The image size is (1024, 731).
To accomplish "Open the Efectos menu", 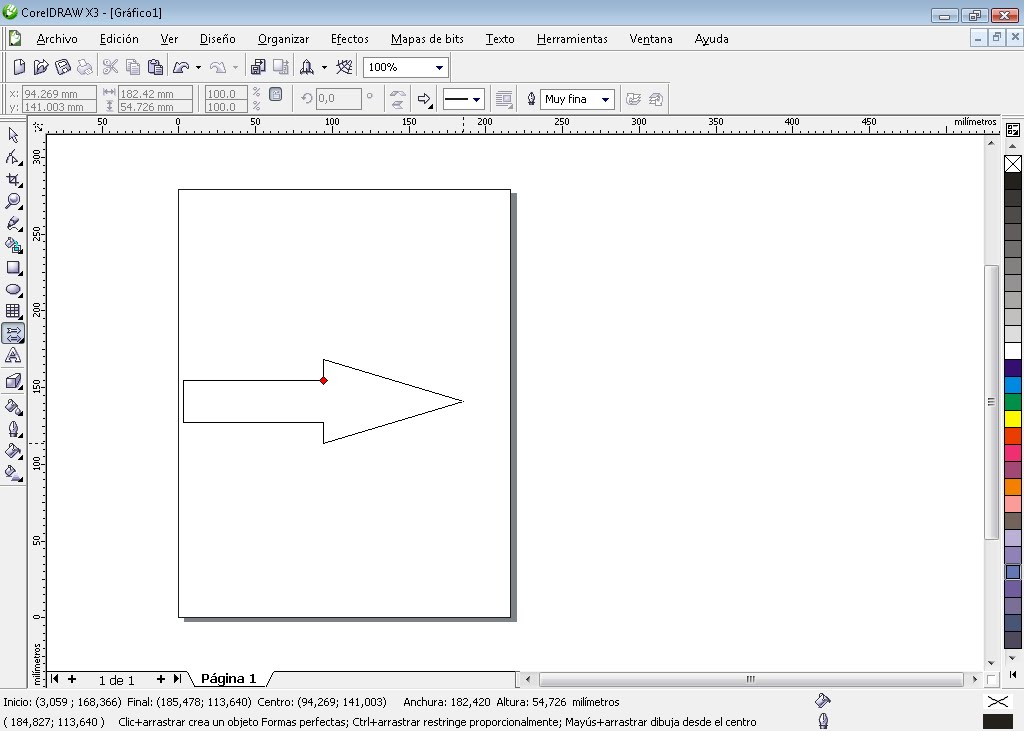I will (x=349, y=39).
